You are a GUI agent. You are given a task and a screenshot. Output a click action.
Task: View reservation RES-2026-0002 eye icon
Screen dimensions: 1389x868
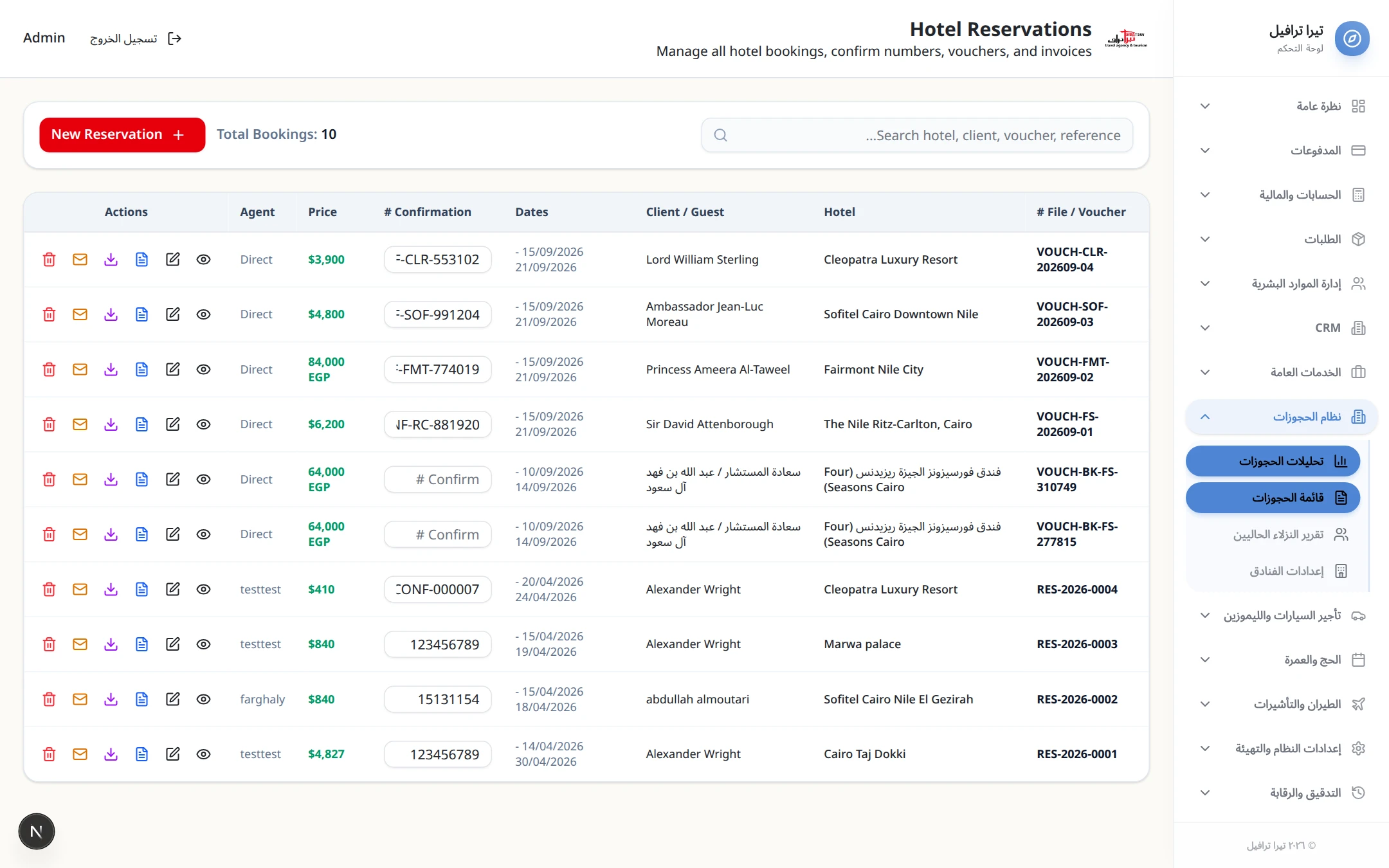point(203,700)
